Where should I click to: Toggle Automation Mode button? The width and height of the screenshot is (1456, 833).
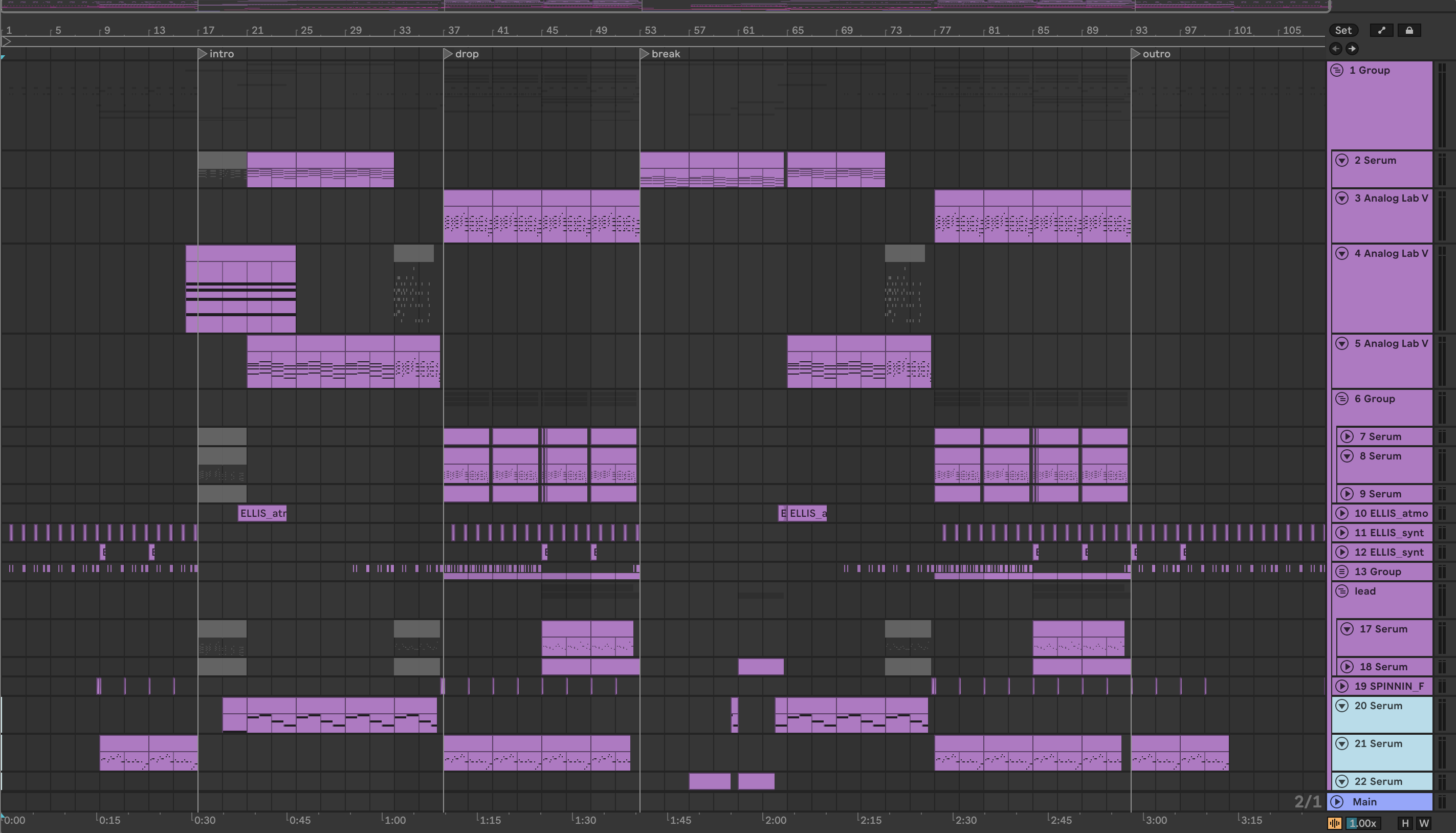click(1382, 30)
